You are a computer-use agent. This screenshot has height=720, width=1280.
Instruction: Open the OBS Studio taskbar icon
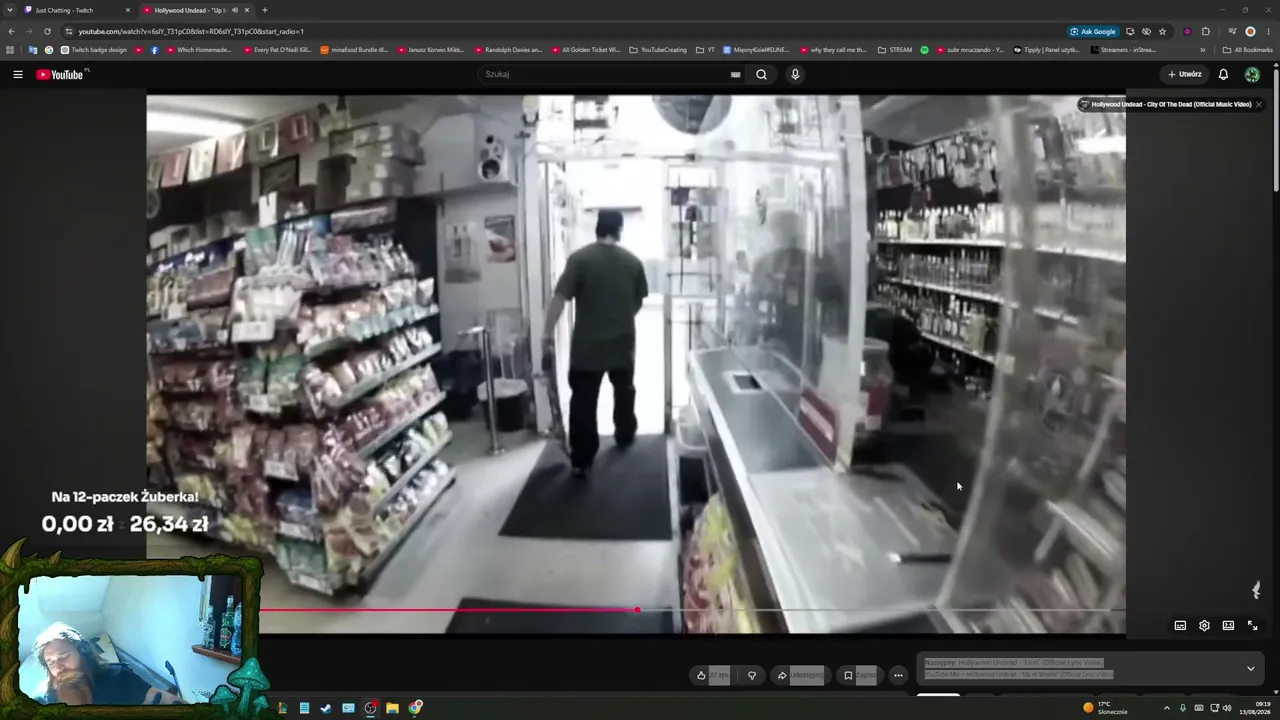coord(370,708)
